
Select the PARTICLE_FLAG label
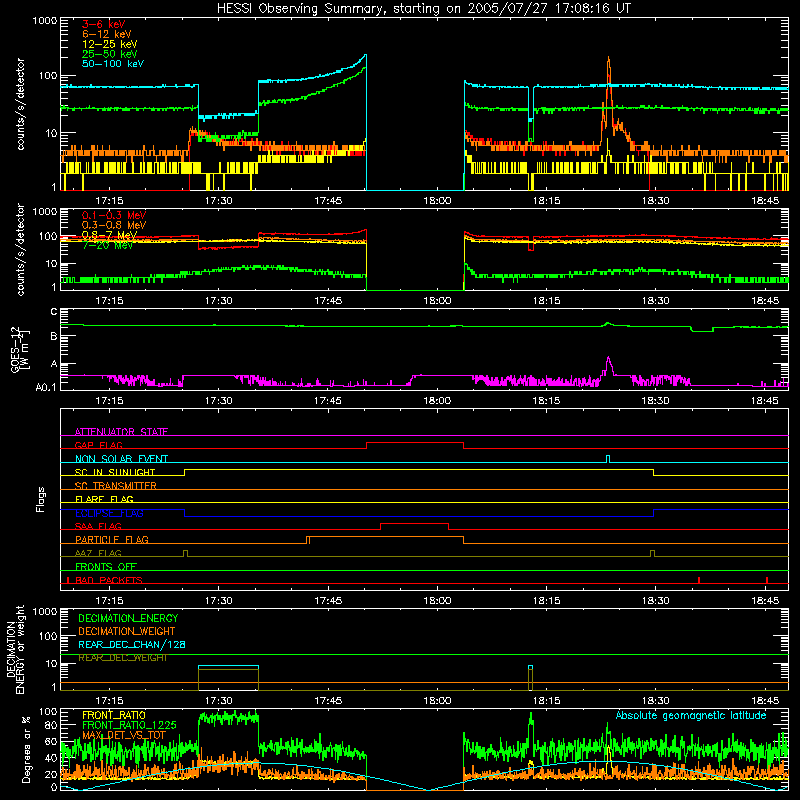[x=112, y=539]
